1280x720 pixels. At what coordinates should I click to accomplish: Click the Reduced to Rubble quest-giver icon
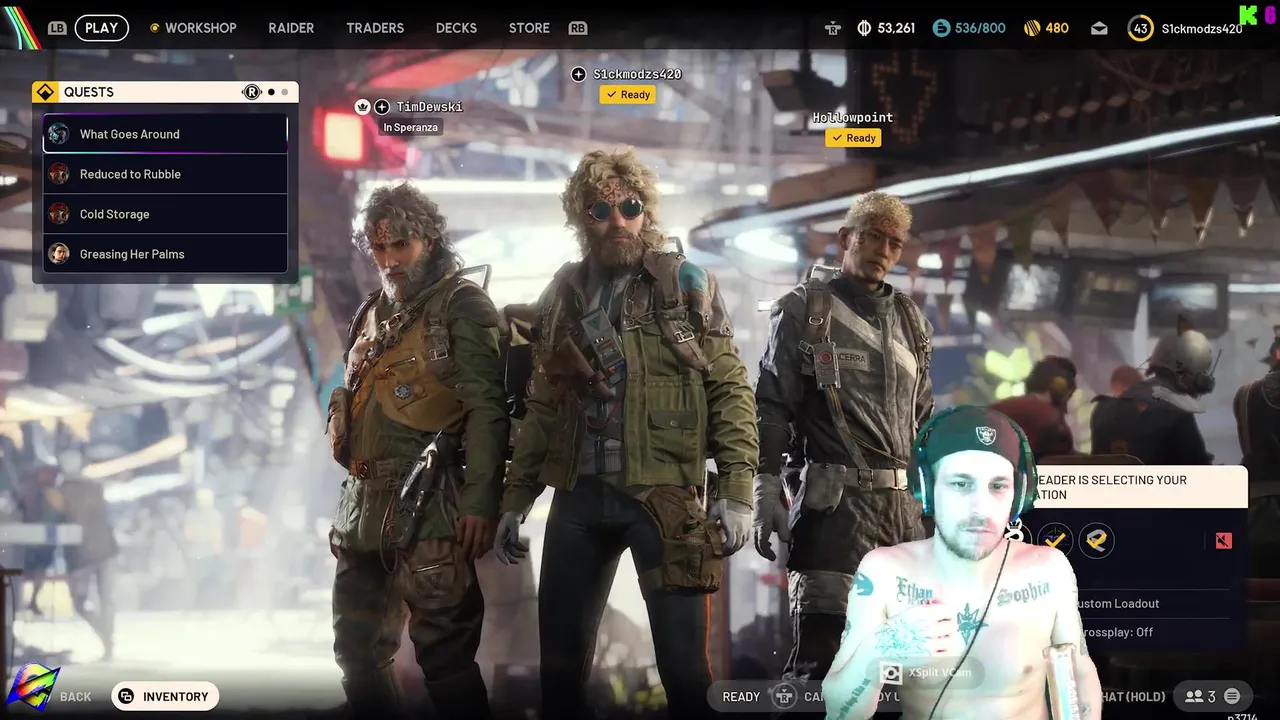click(x=59, y=174)
